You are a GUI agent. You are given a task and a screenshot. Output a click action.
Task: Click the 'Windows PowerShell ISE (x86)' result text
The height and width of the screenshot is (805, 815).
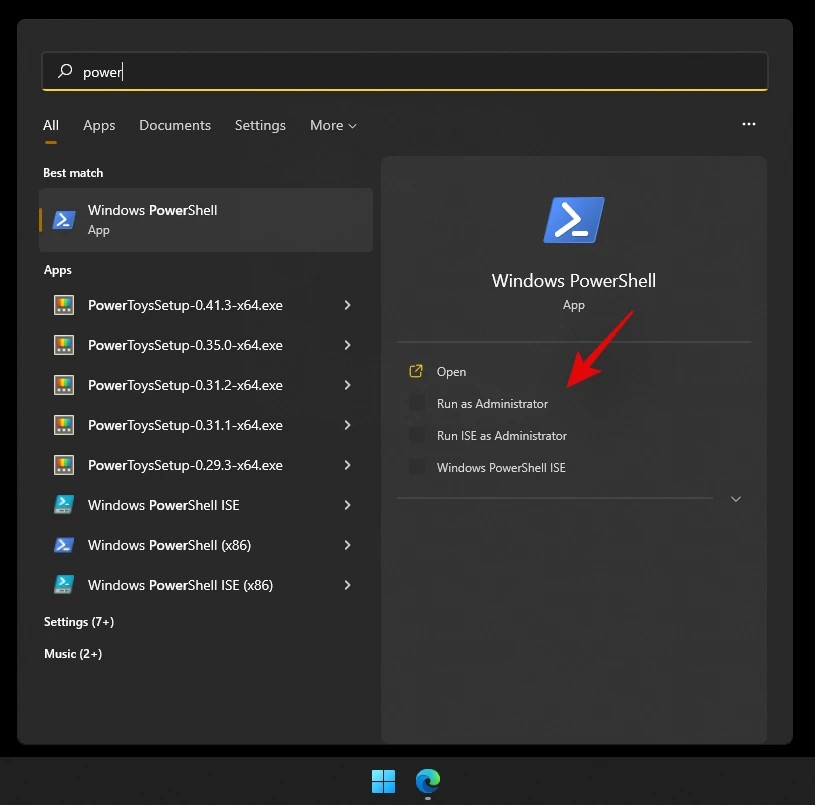(180, 585)
